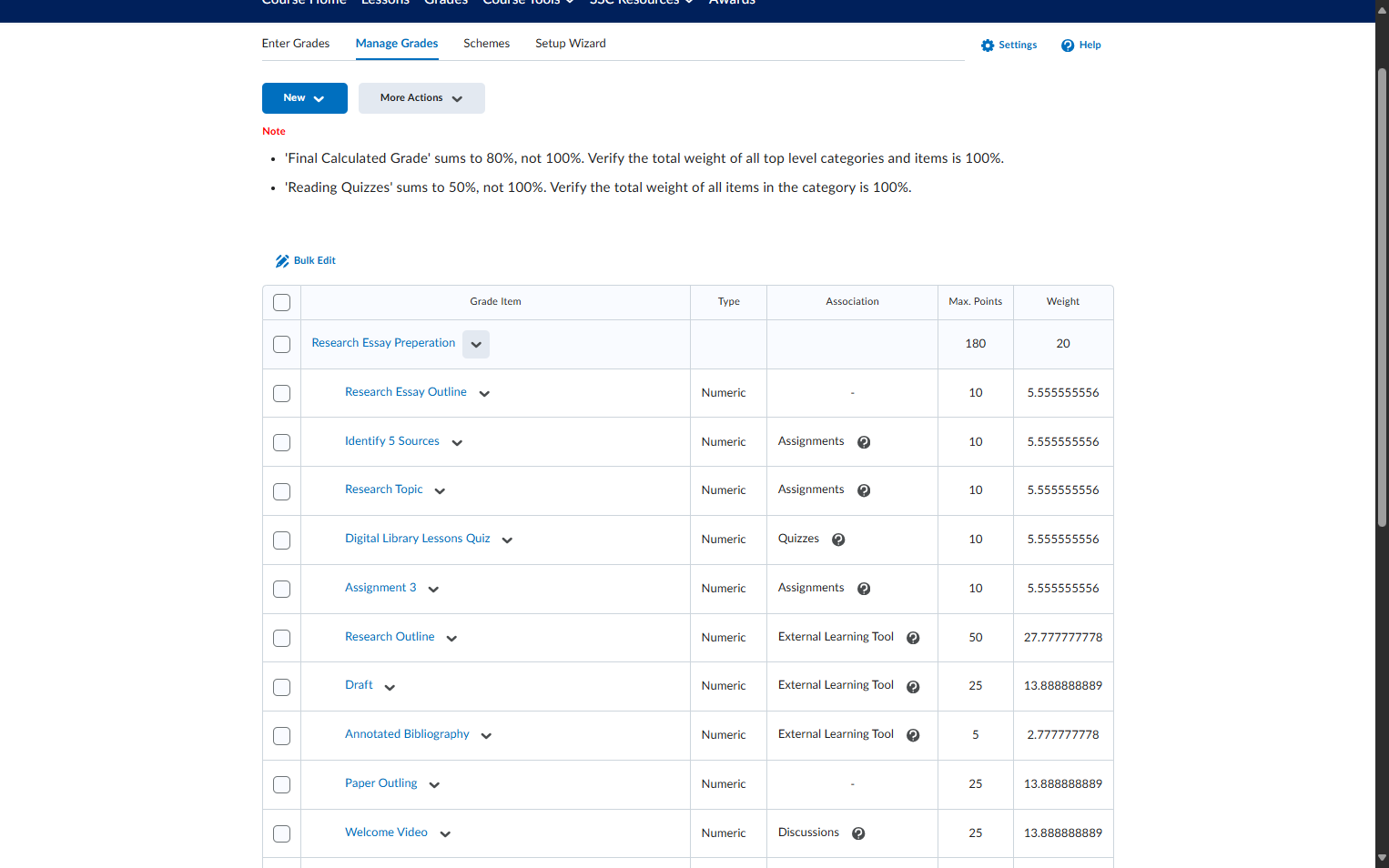Image resolution: width=1389 pixels, height=868 pixels.
Task: Open the New dropdown button
Action: (305, 98)
